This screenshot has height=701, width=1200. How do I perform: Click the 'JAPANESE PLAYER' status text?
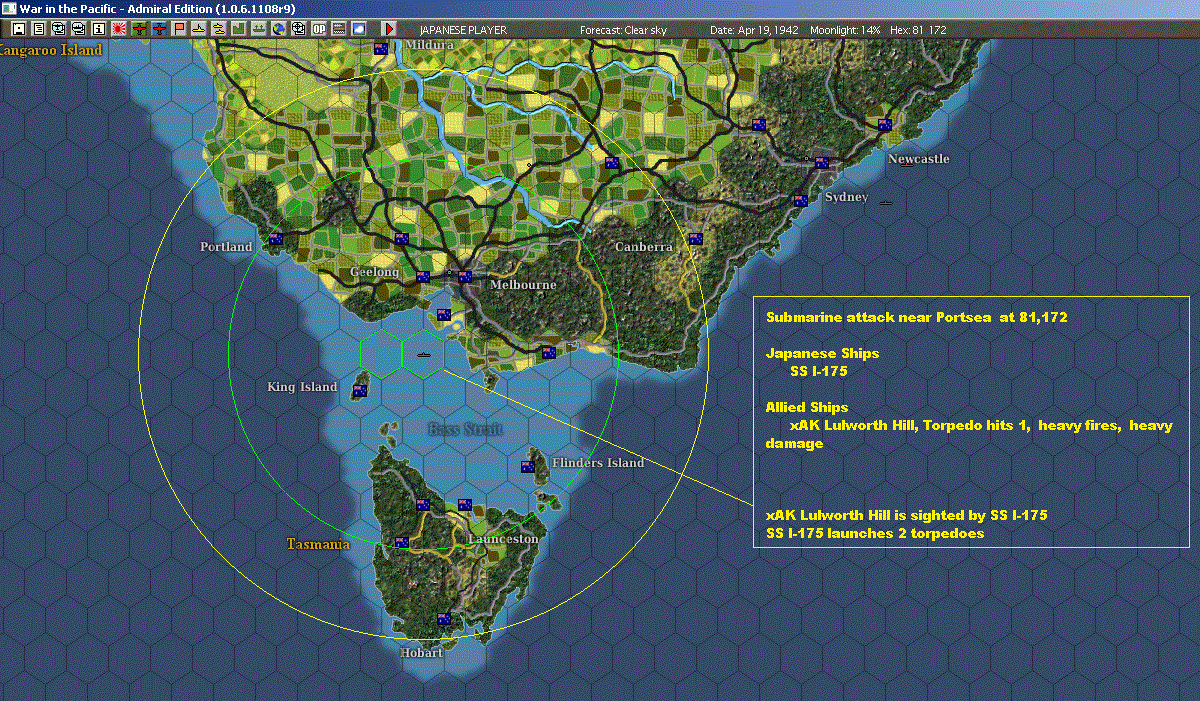click(463, 30)
